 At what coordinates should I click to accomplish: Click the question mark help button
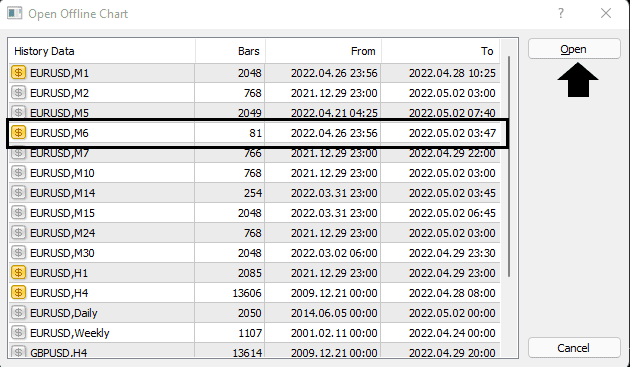click(x=561, y=13)
